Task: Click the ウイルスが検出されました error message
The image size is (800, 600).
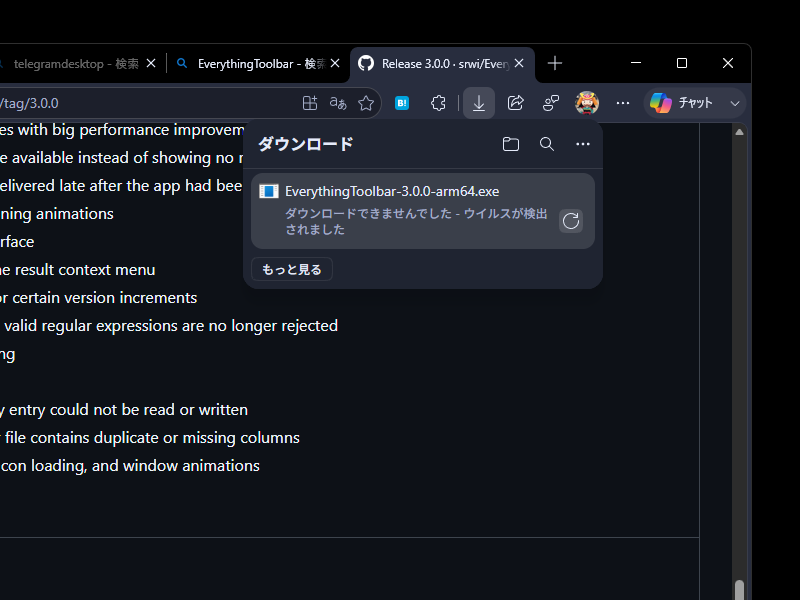Action: [x=416, y=221]
